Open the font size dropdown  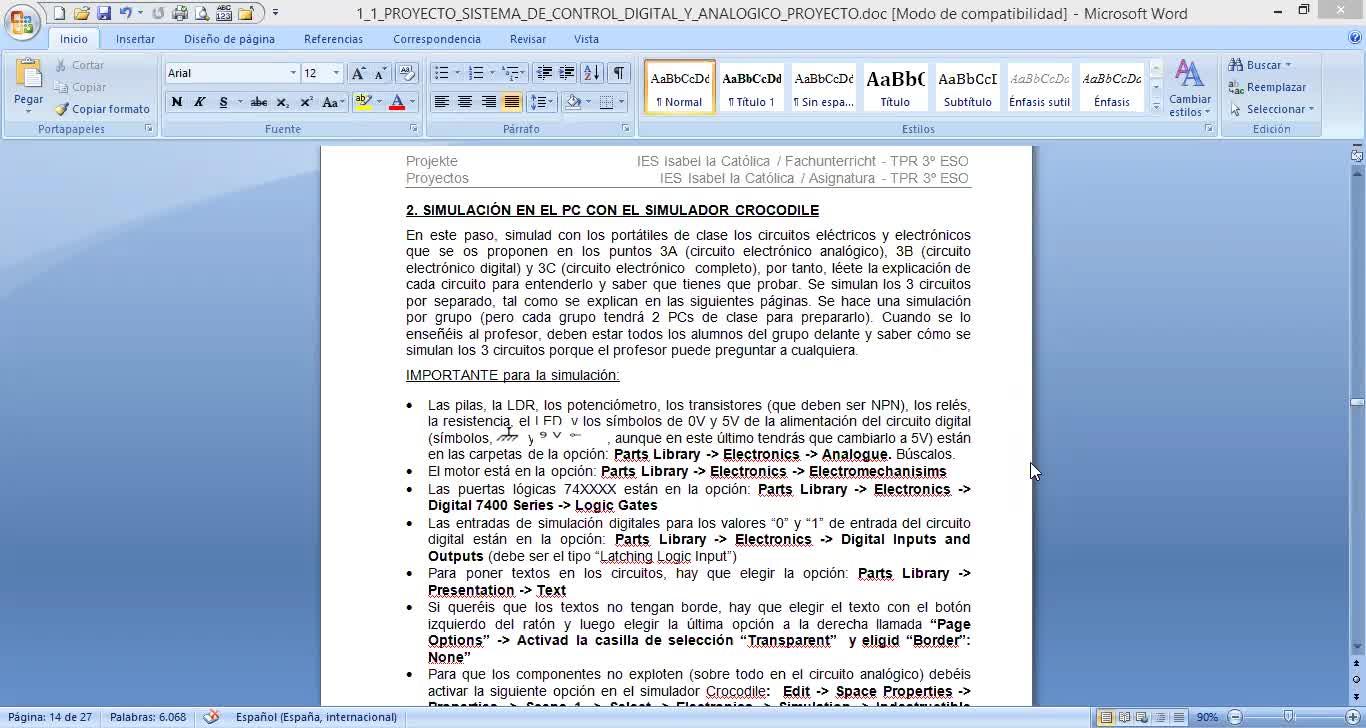[336, 73]
